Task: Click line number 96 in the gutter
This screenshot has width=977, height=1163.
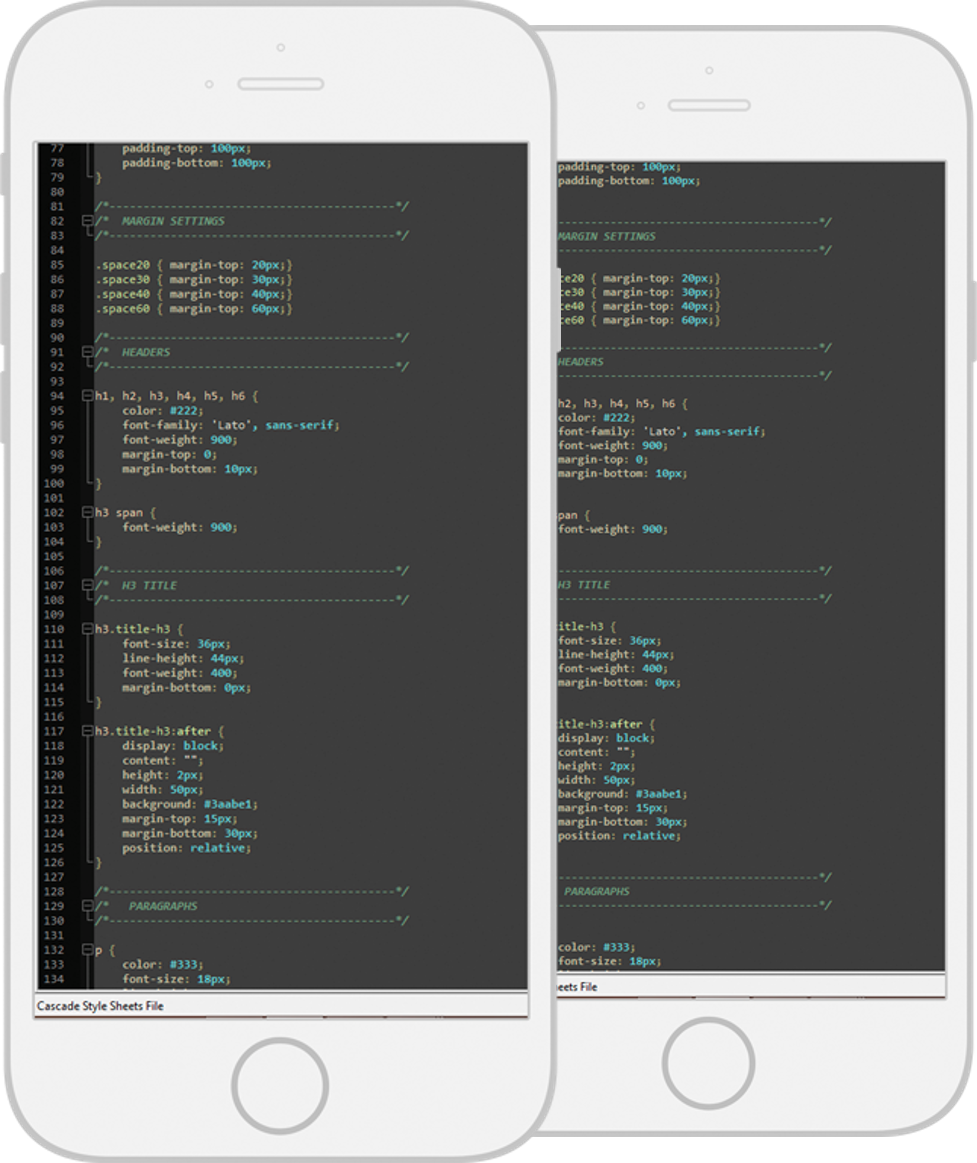Action: (x=57, y=425)
